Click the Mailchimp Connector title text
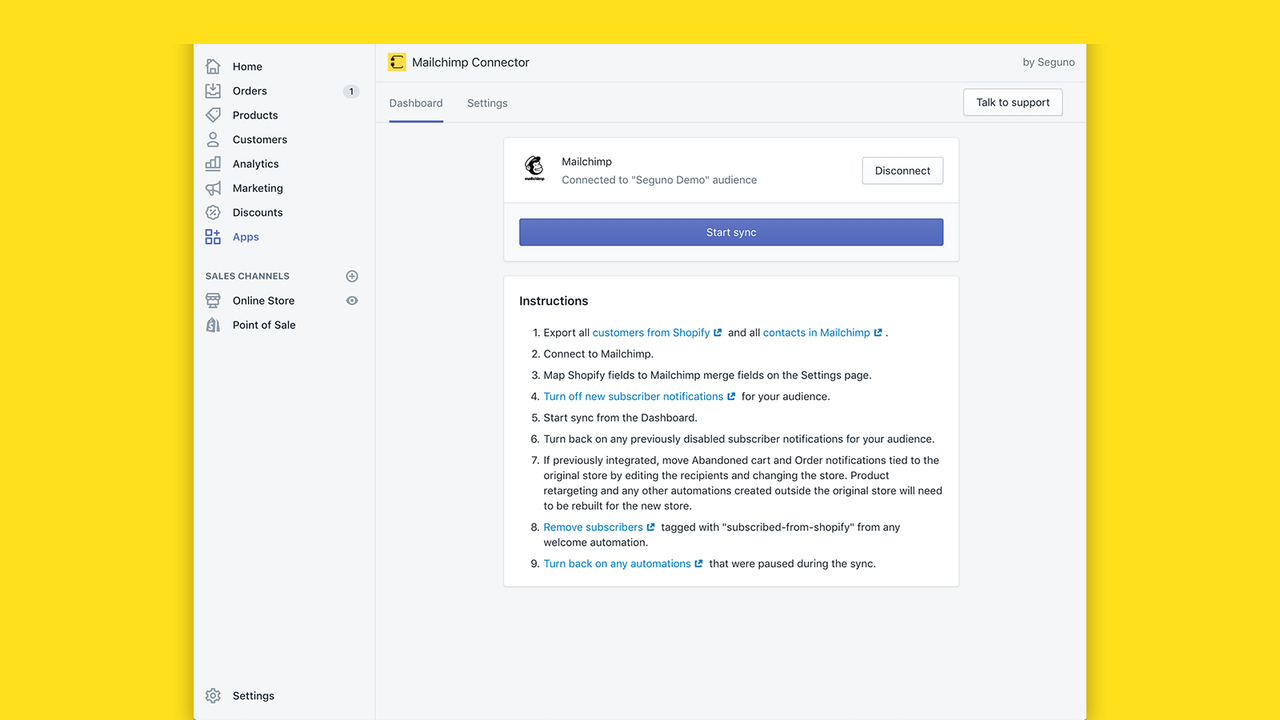The height and width of the screenshot is (720, 1280). click(x=471, y=62)
